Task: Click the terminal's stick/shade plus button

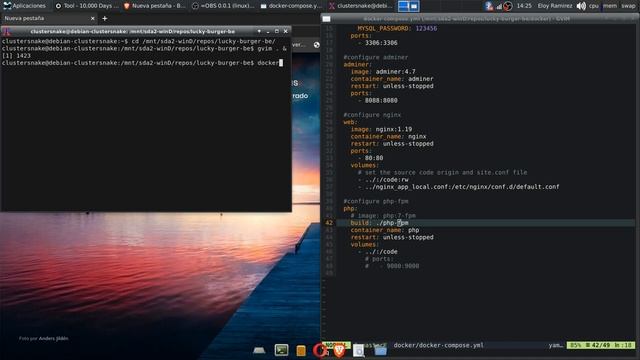Action: point(259,31)
